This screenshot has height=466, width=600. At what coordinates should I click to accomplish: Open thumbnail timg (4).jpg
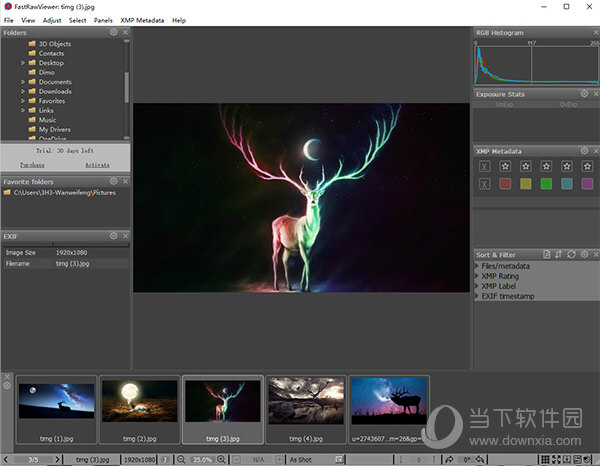(x=306, y=409)
